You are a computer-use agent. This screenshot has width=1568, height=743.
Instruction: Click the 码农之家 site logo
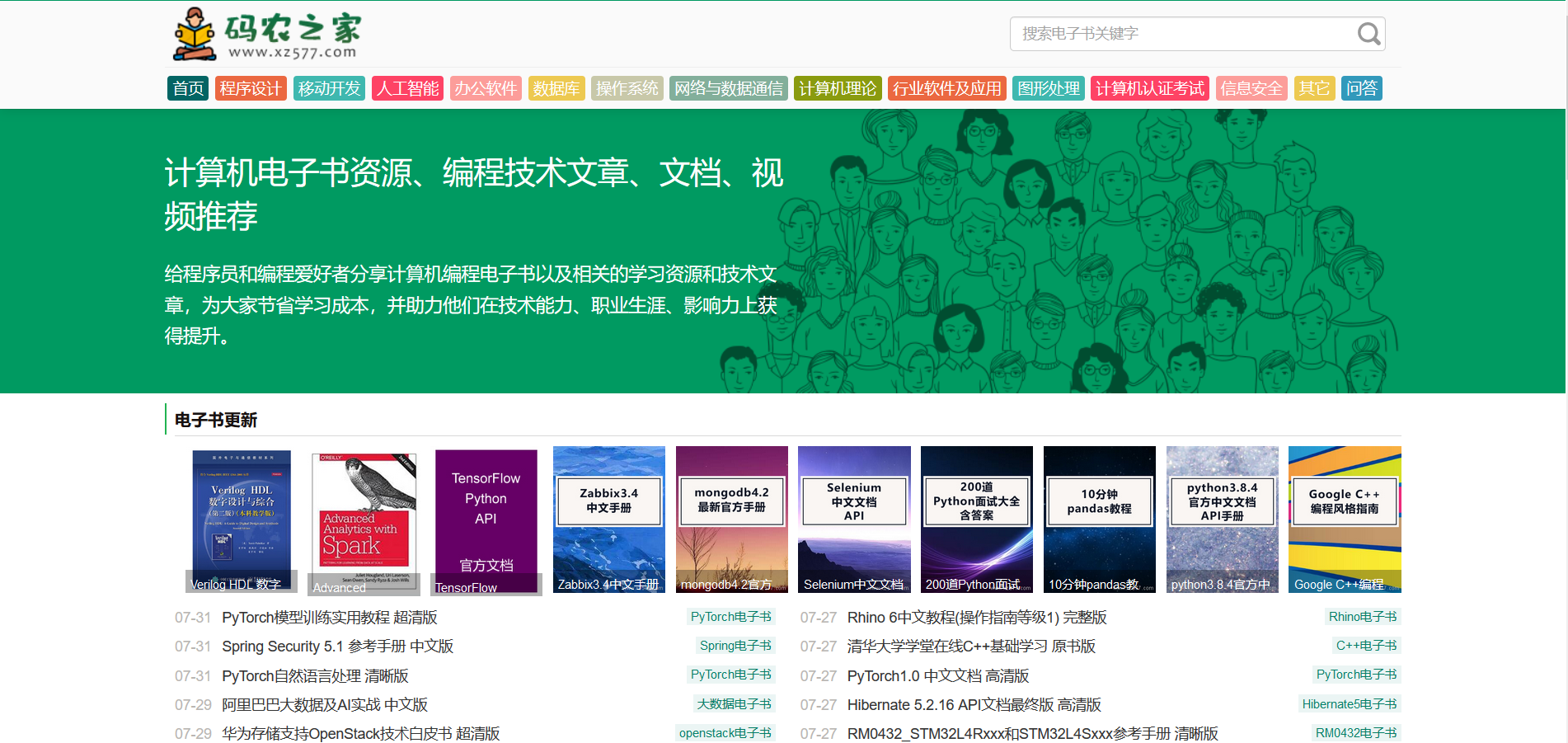click(265, 35)
